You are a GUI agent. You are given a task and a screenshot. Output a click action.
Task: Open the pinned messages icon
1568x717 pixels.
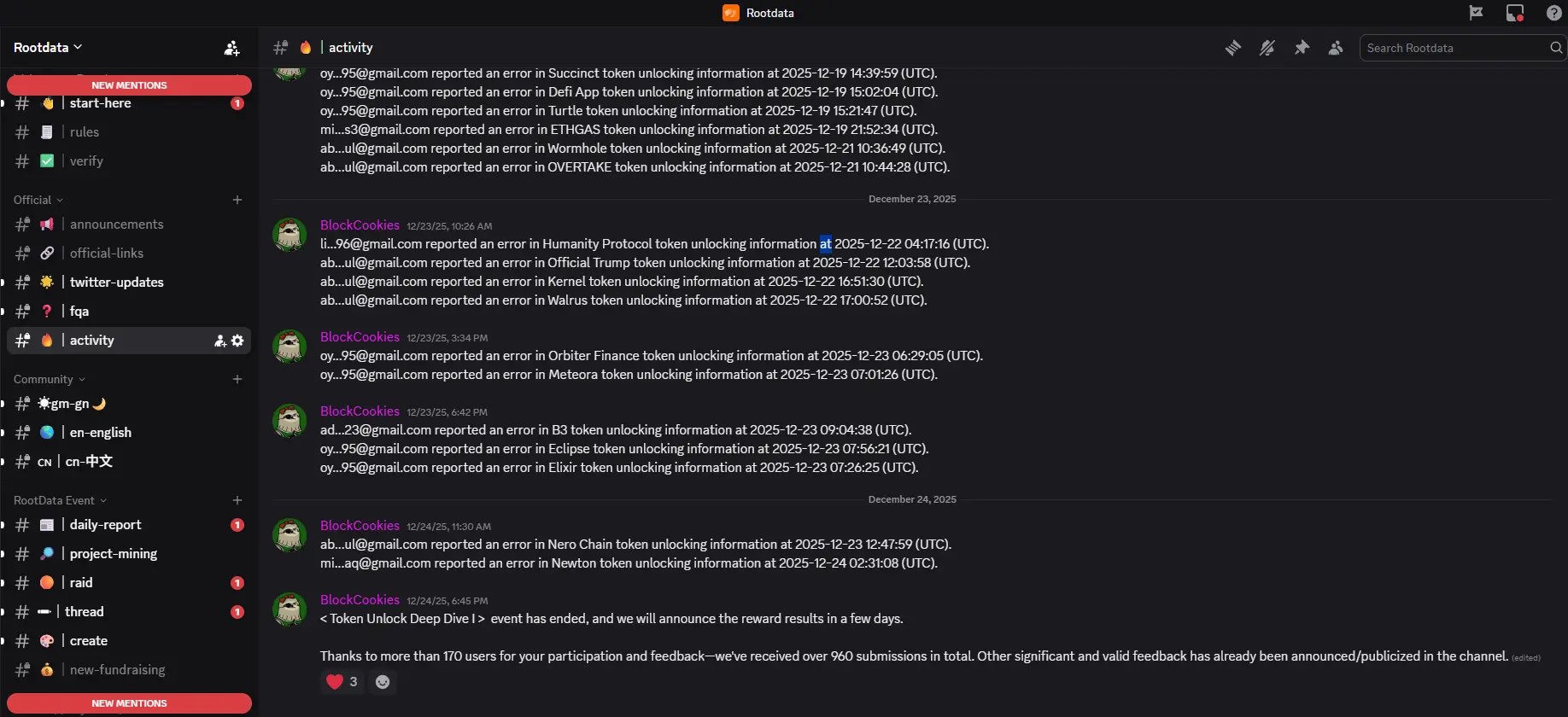click(x=1302, y=48)
